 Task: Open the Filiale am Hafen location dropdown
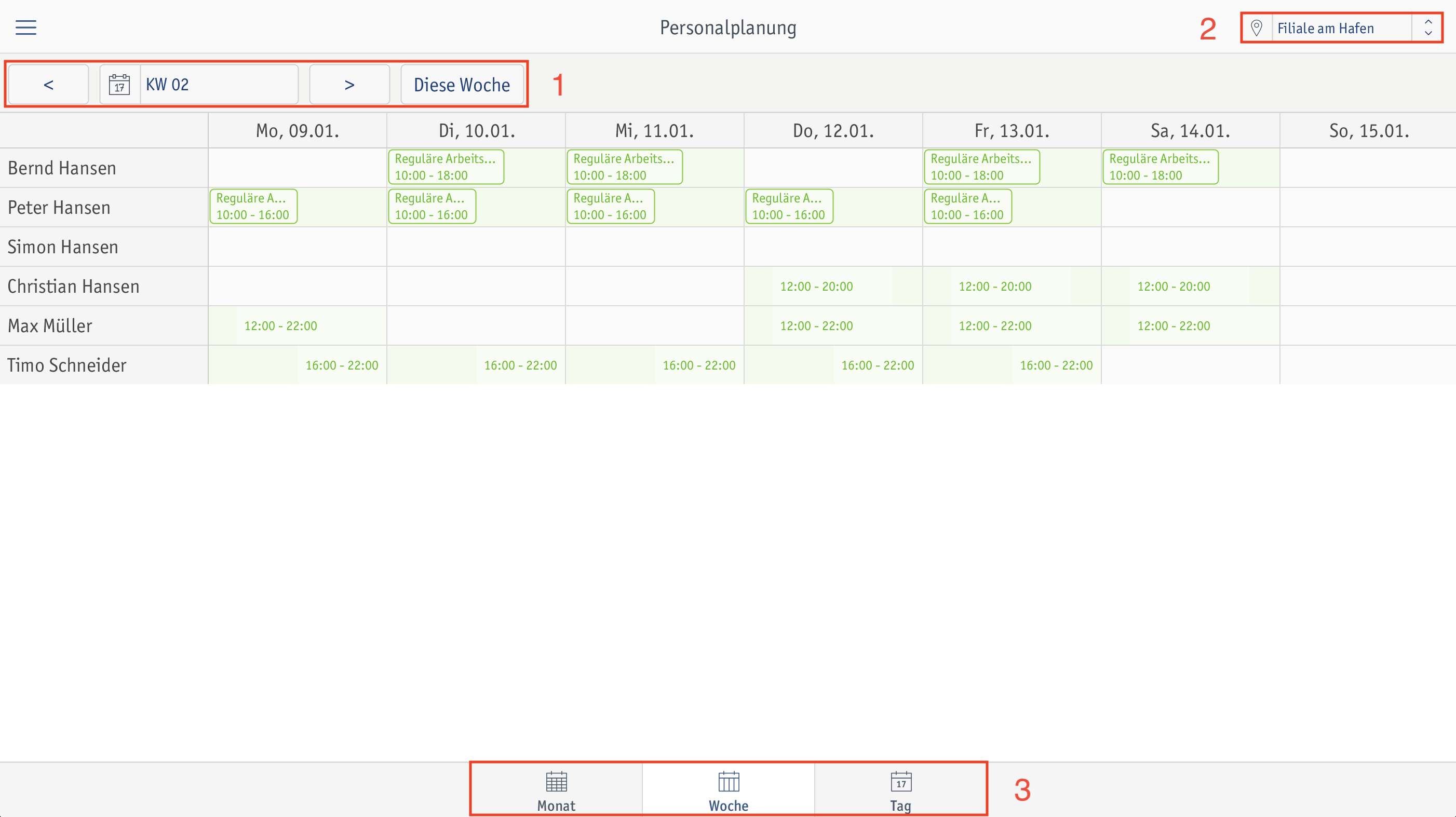(x=1341, y=28)
